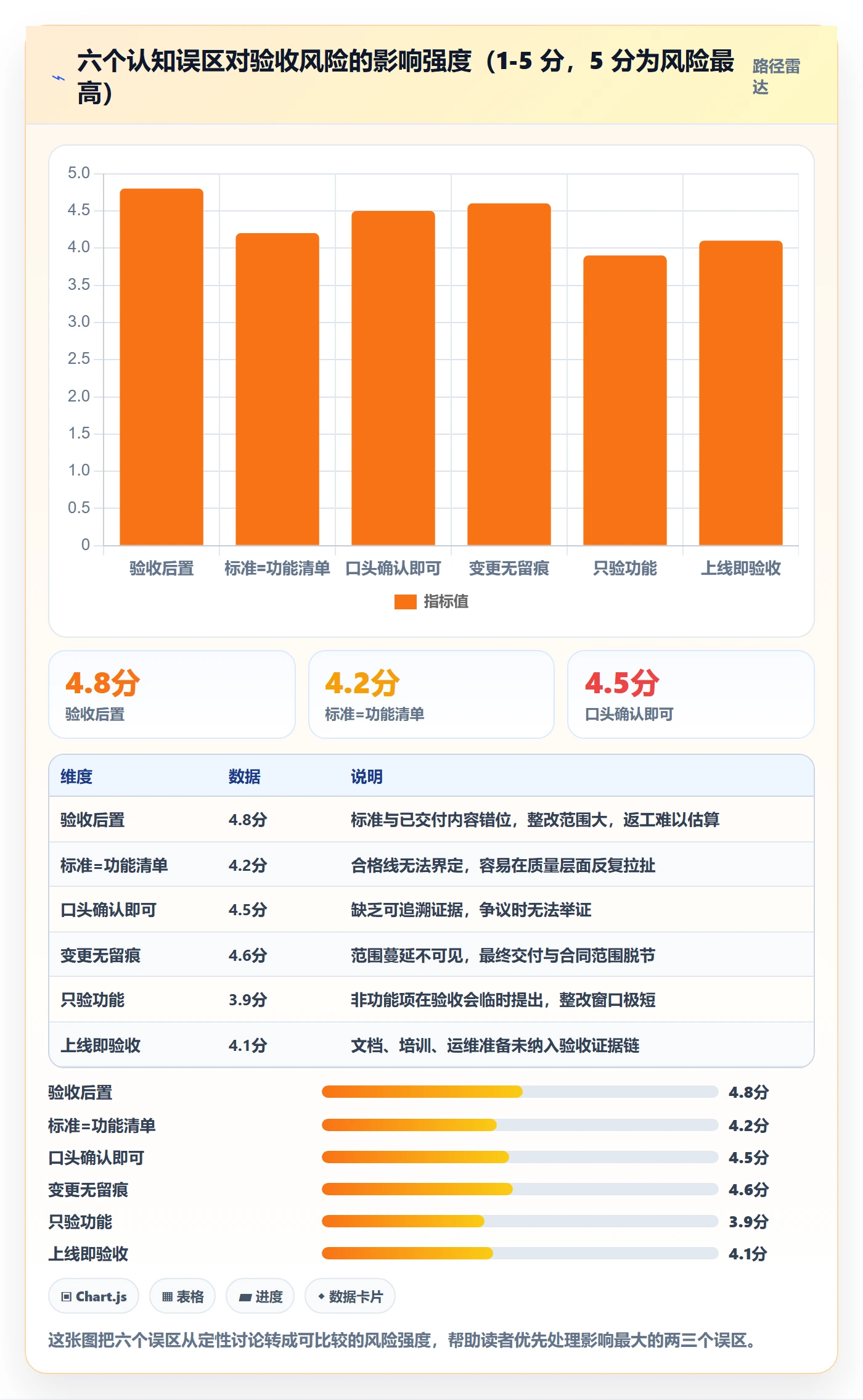The width and height of the screenshot is (863, 1400).
Task: Click 验收后置 cell in the table
Action: coord(92,820)
